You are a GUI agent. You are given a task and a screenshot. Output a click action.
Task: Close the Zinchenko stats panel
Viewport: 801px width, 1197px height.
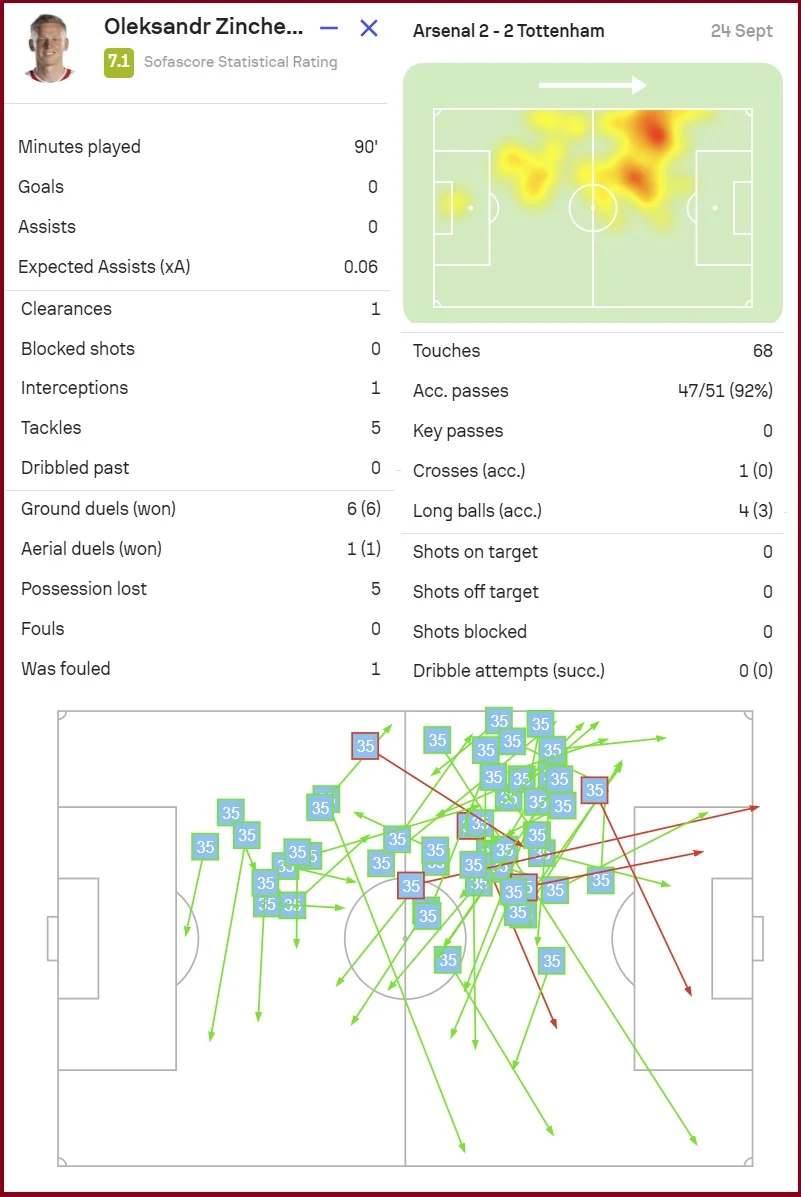(x=368, y=28)
